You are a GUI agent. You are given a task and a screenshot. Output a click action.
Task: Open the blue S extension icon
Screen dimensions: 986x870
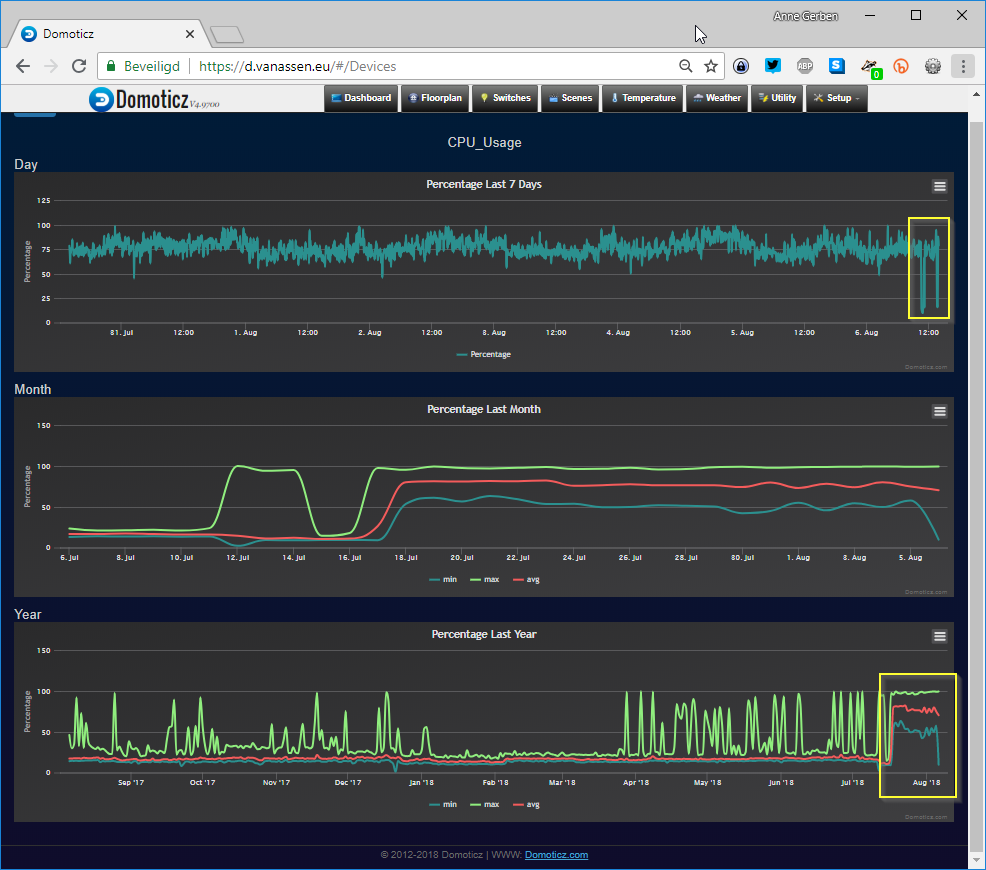coord(836,65)
